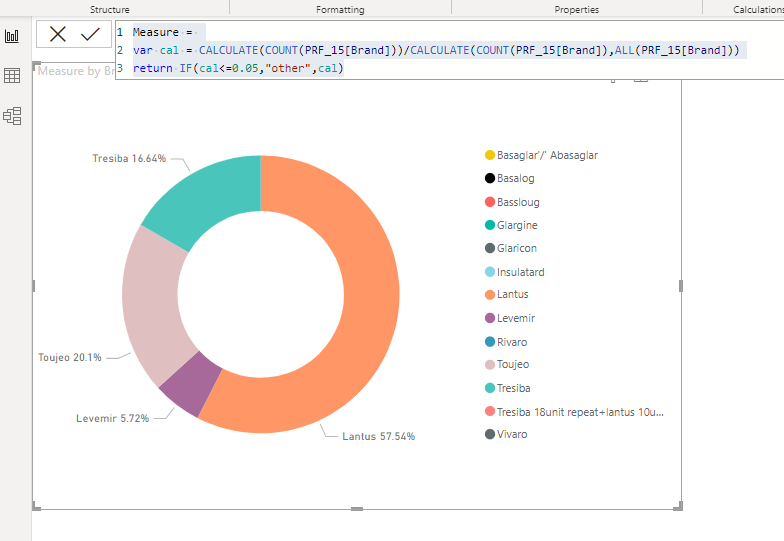The image size is (784, 541).
Task: Select the Lantus legend entry
Action: 507,294
